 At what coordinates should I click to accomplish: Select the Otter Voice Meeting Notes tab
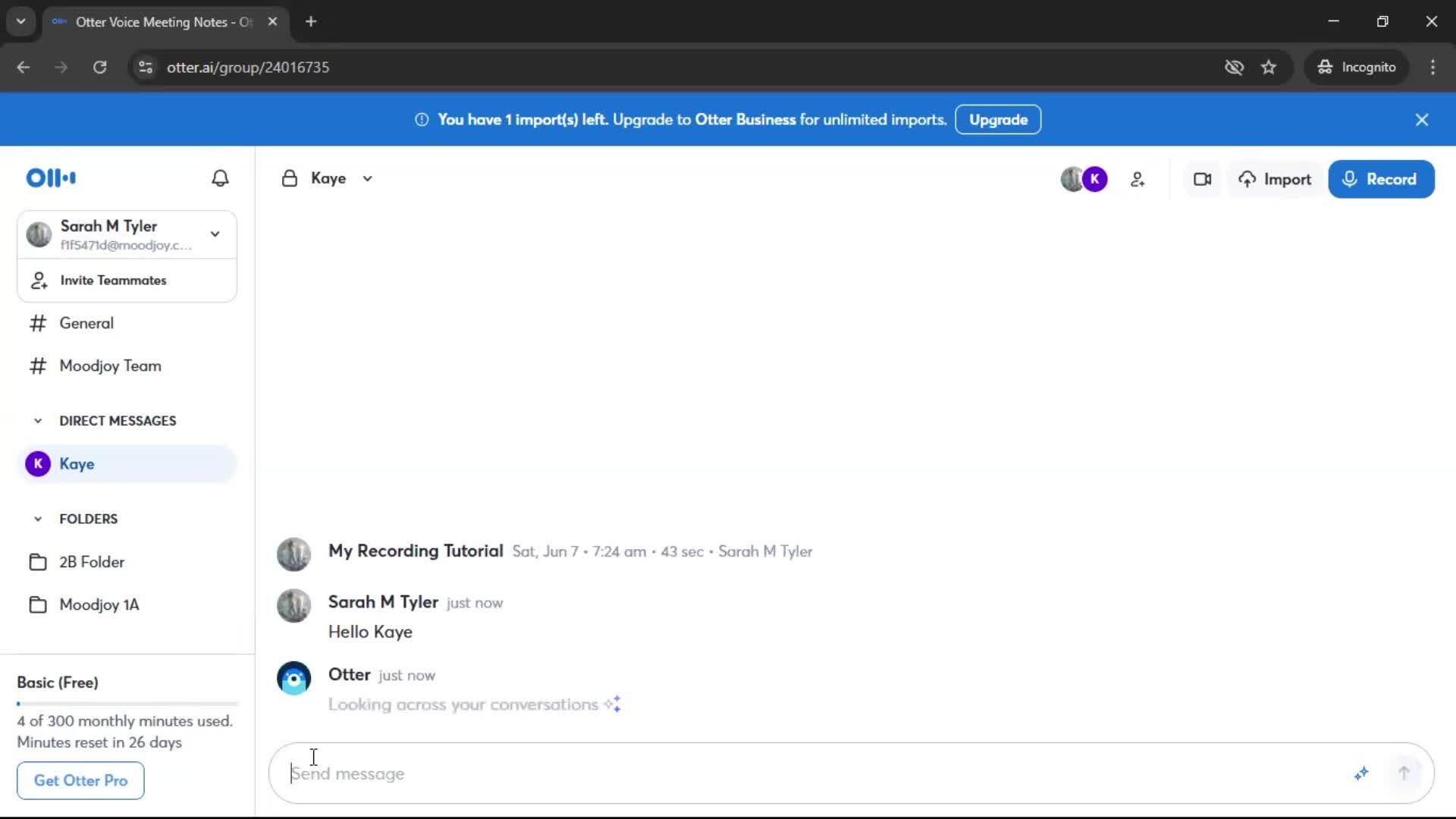[164, 22]
